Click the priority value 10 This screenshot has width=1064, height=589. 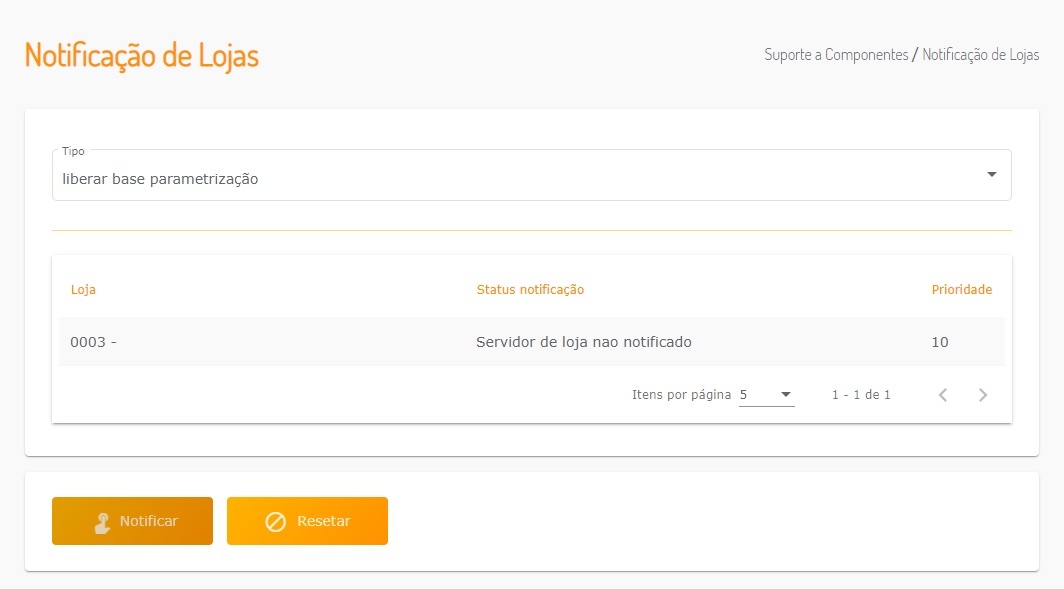tap(940, 342)
